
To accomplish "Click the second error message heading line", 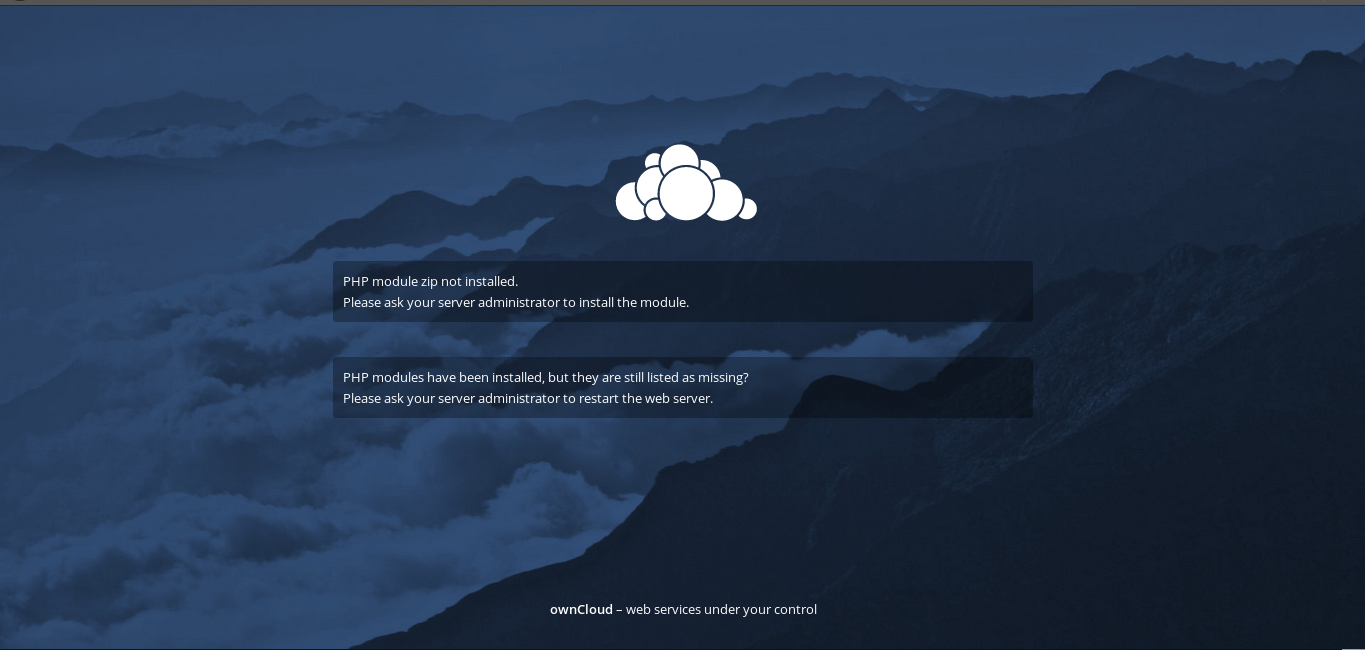I will (546, 377).
